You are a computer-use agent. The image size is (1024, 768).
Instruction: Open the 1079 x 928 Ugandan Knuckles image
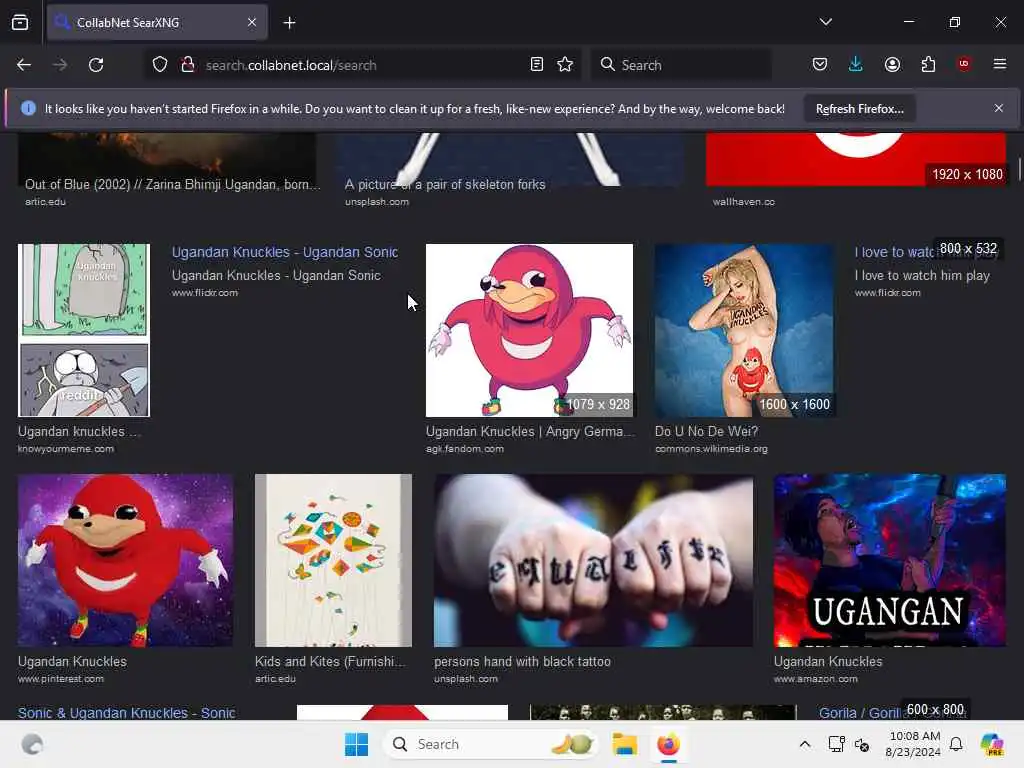coord(529,330)
